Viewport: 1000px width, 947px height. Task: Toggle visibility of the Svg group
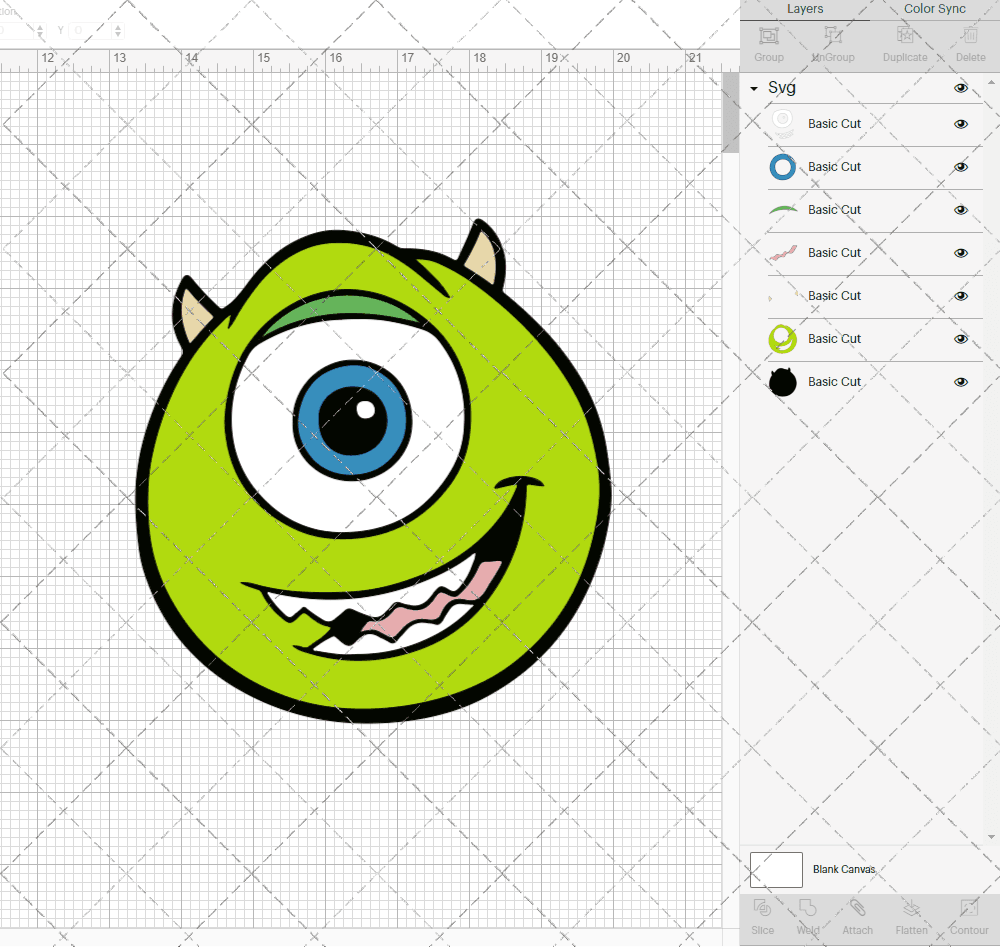[x=961, y=88]
